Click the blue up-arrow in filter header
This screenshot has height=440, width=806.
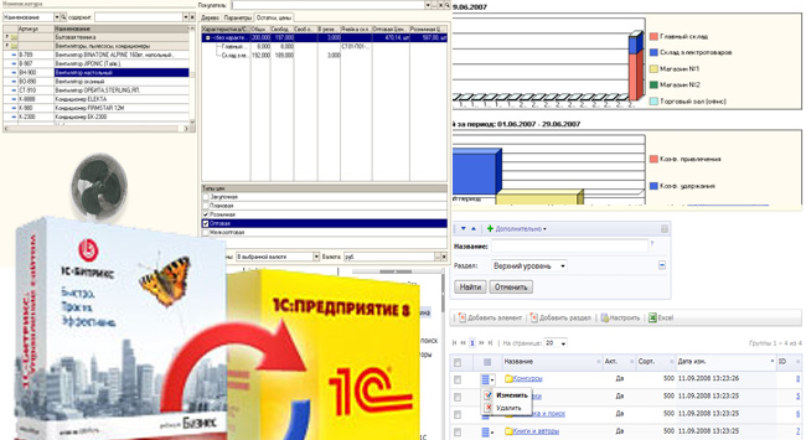(x=473, y=229)
